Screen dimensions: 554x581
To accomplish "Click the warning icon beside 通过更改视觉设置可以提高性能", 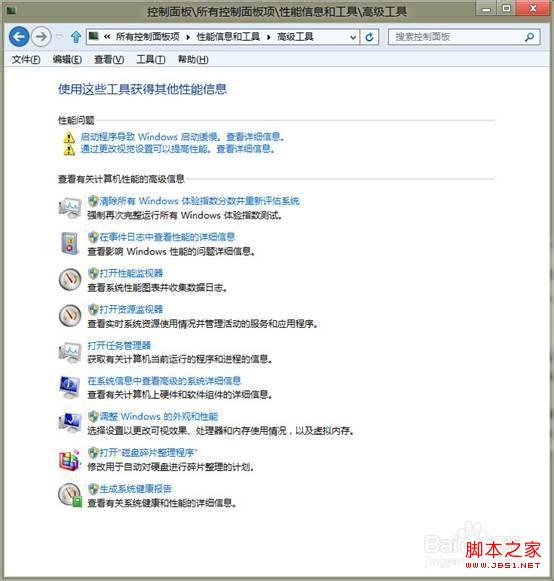I will [x=69, y=150].
